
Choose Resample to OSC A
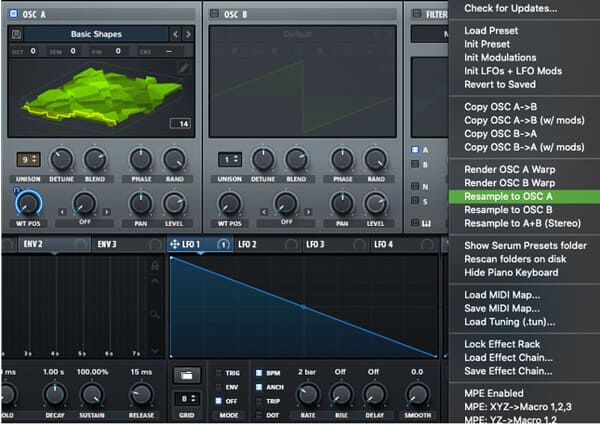click(524, 196)
